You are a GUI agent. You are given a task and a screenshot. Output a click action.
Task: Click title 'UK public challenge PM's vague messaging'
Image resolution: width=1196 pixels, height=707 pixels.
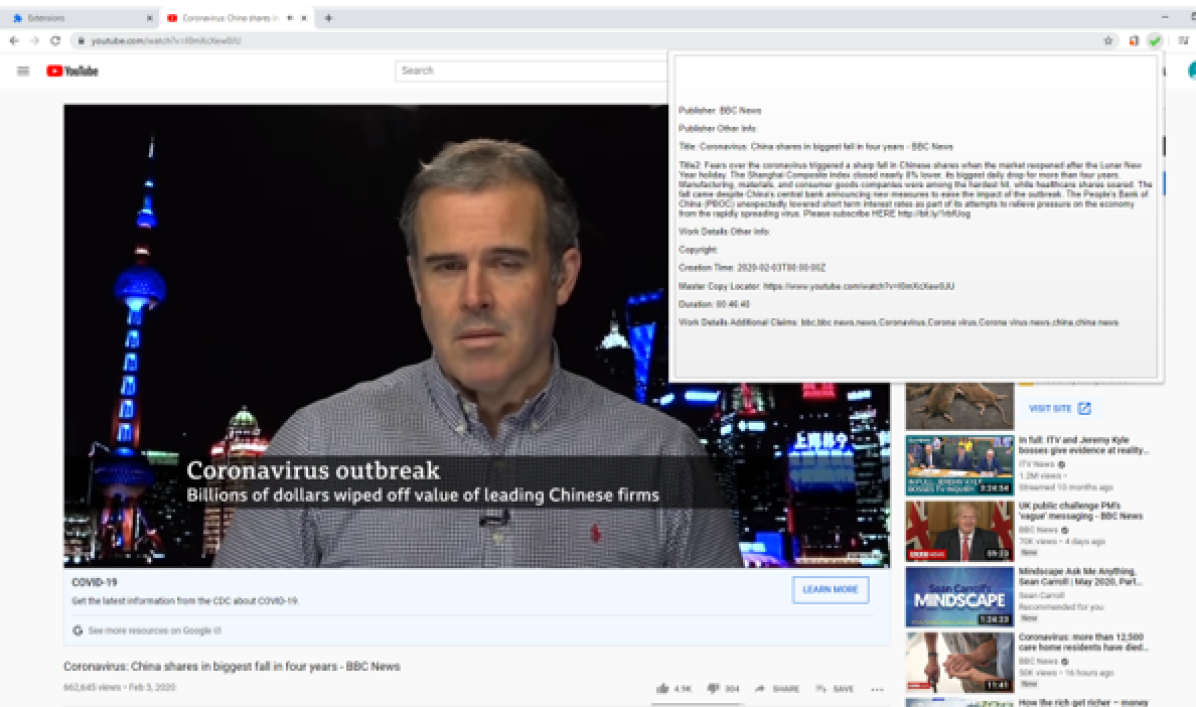(1081, 511)
